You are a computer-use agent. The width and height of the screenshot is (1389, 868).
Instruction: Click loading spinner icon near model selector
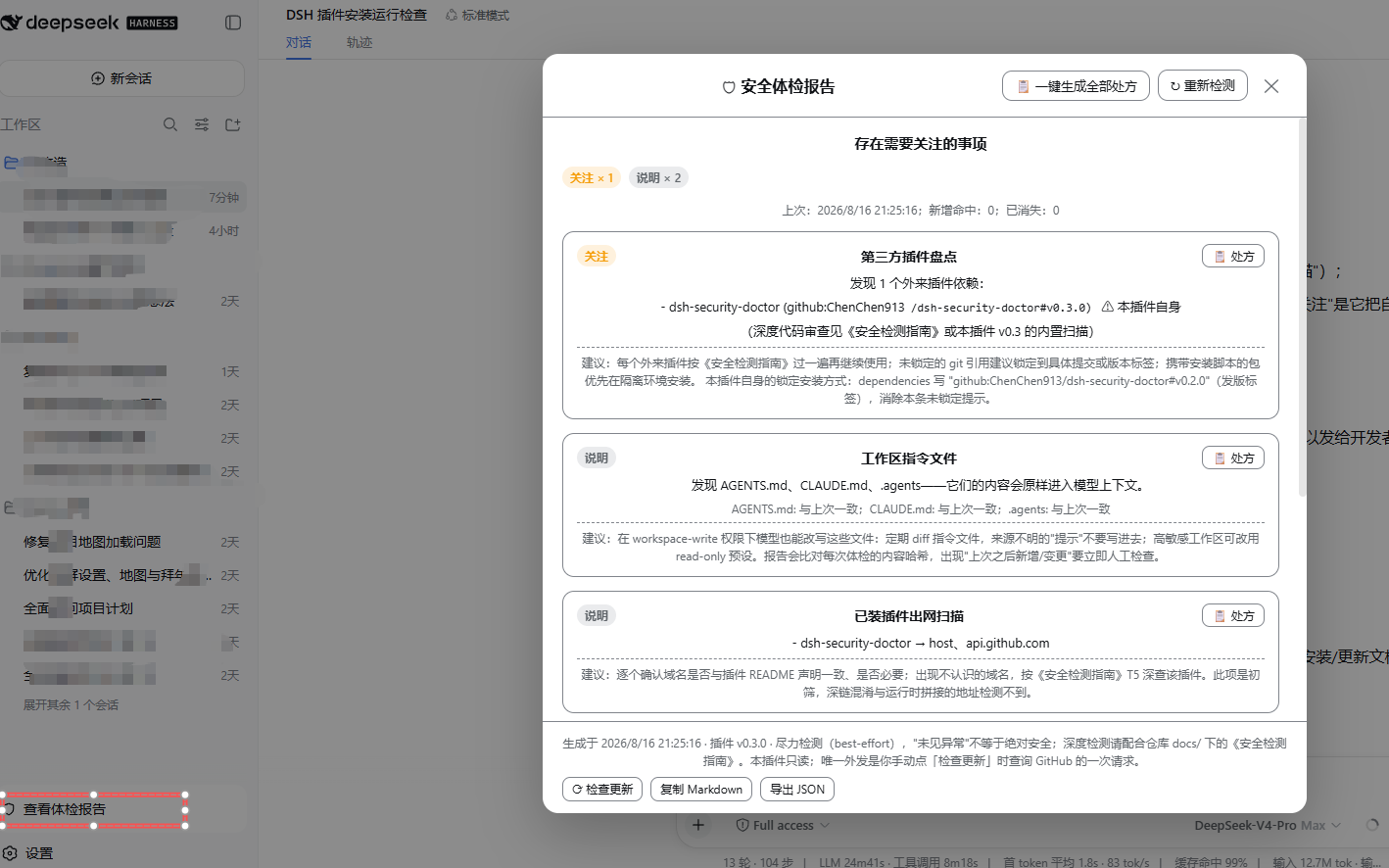coord(1372,825)
